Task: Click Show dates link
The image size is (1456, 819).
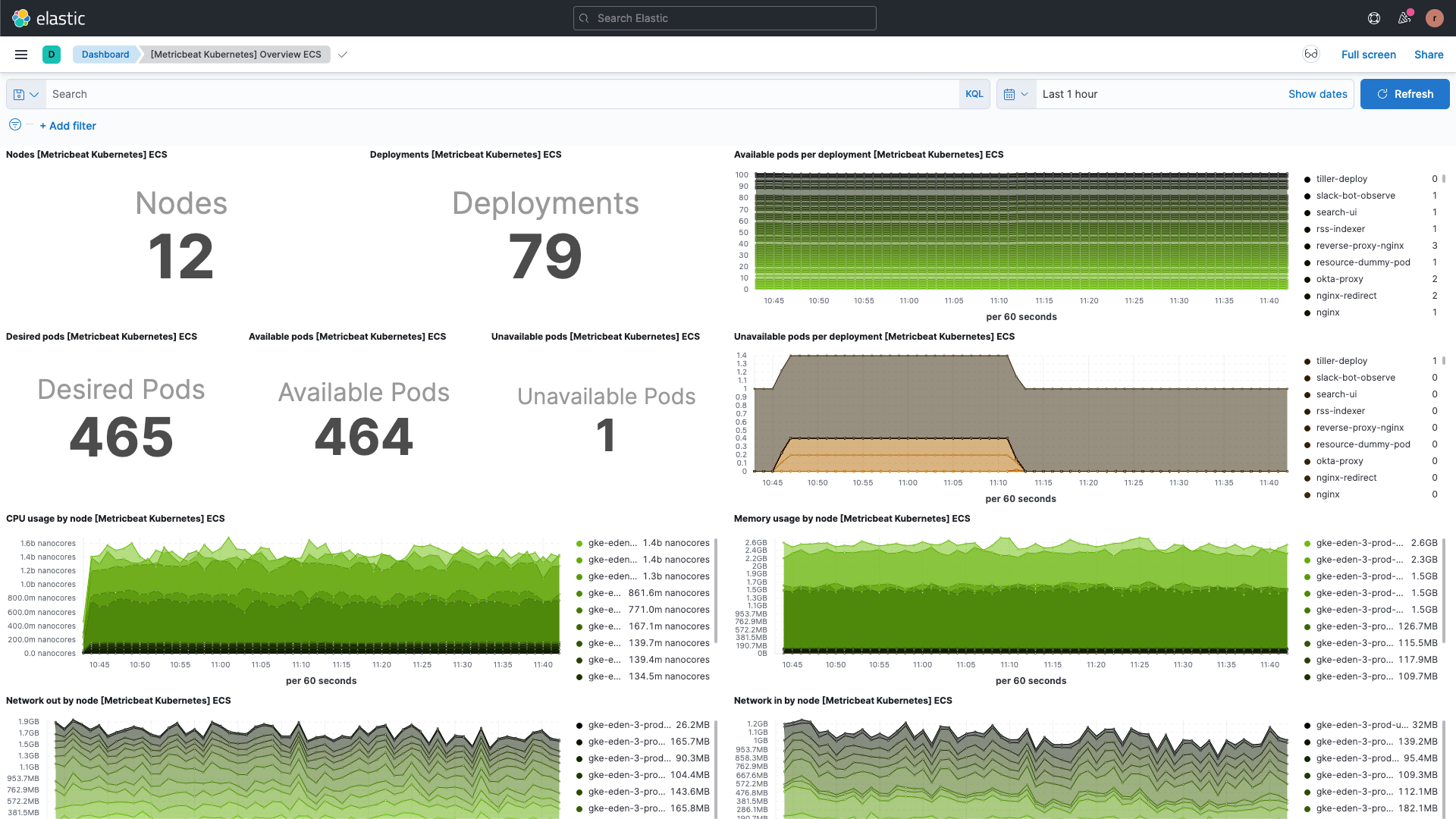Action: tap(1317, 94)
